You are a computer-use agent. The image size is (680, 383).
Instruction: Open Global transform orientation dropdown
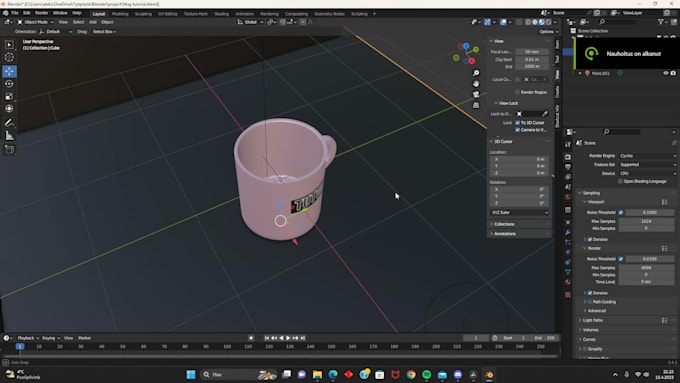click(250, 22)
